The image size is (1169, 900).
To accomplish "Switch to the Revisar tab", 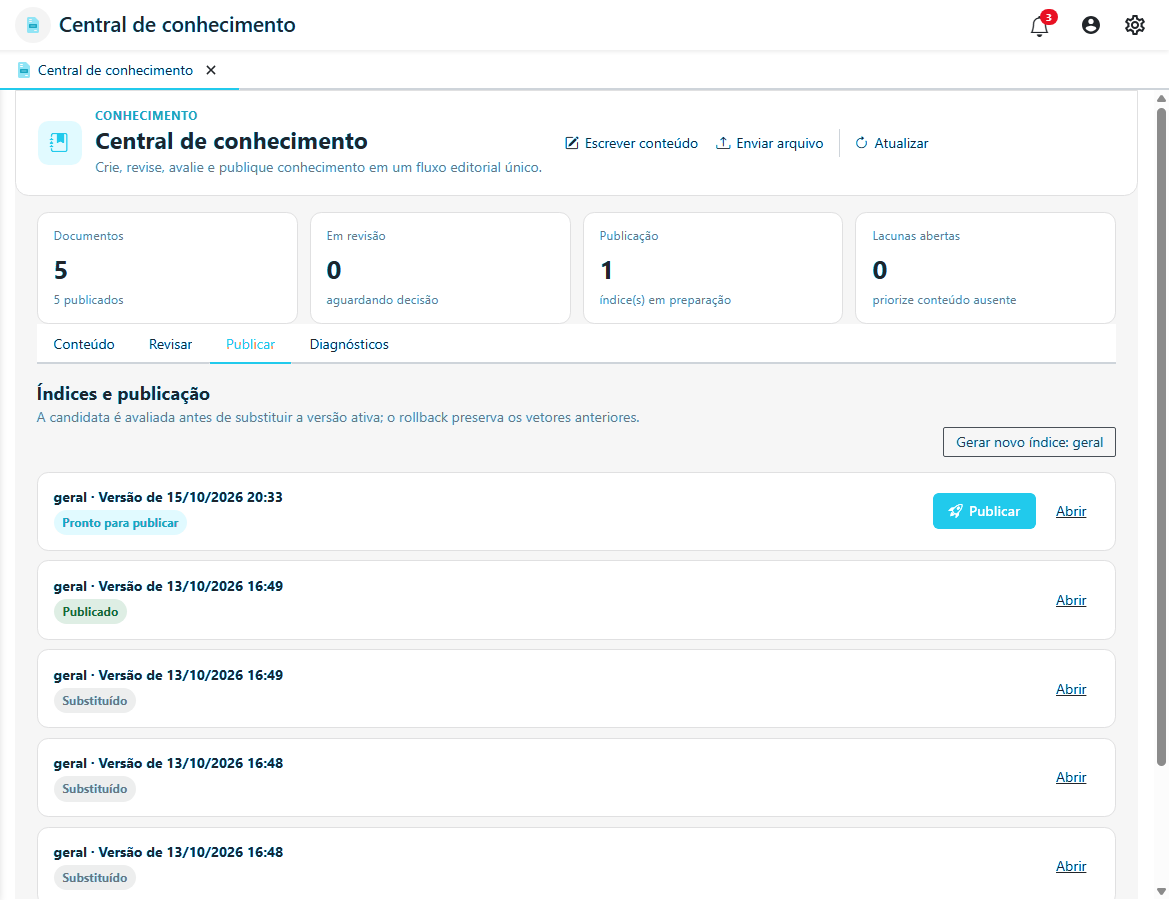I will 171,344.
